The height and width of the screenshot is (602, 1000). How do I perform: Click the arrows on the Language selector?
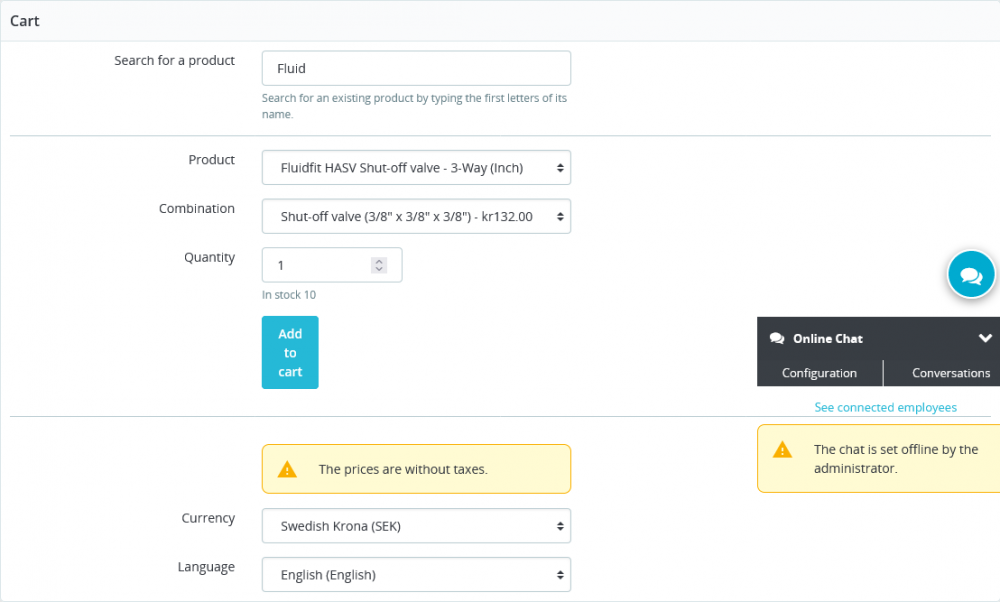pos(559,574)
